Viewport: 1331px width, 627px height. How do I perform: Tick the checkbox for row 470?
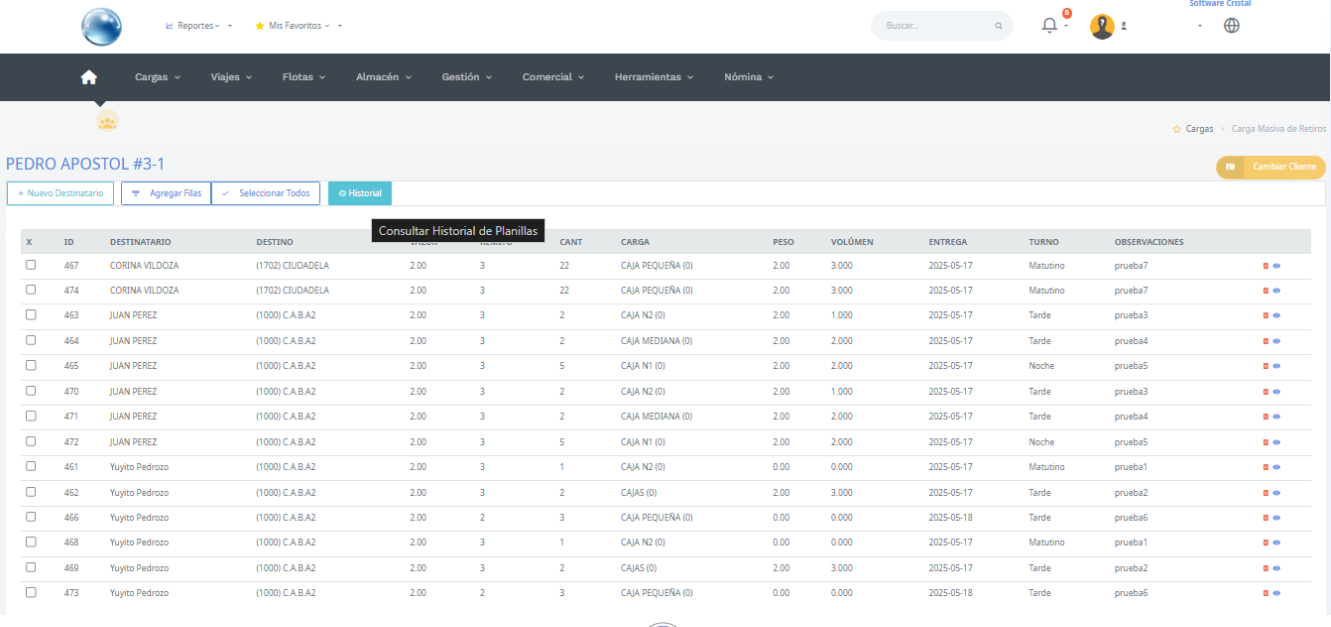pyautogui.click(x=31, y=391)
